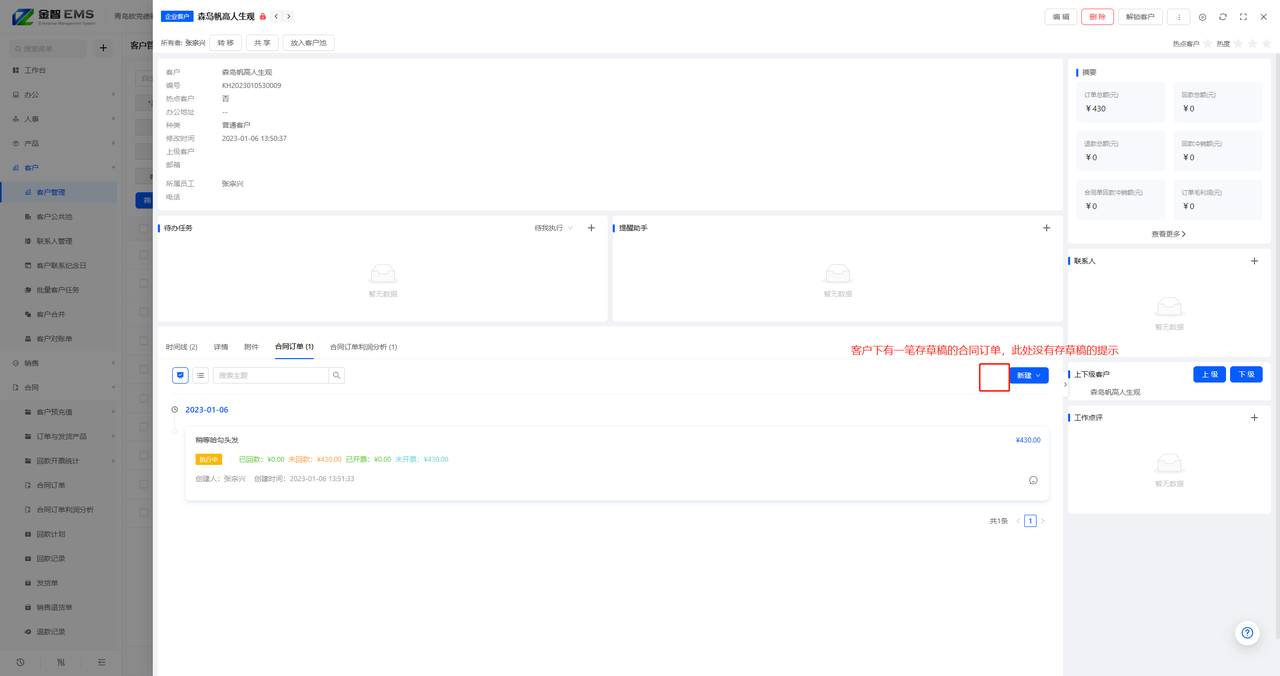Image resolution: width=1280 pixels, height=676 pixels.
Task: Switch to list view of contract orders
Action: (x=201, y=375)
